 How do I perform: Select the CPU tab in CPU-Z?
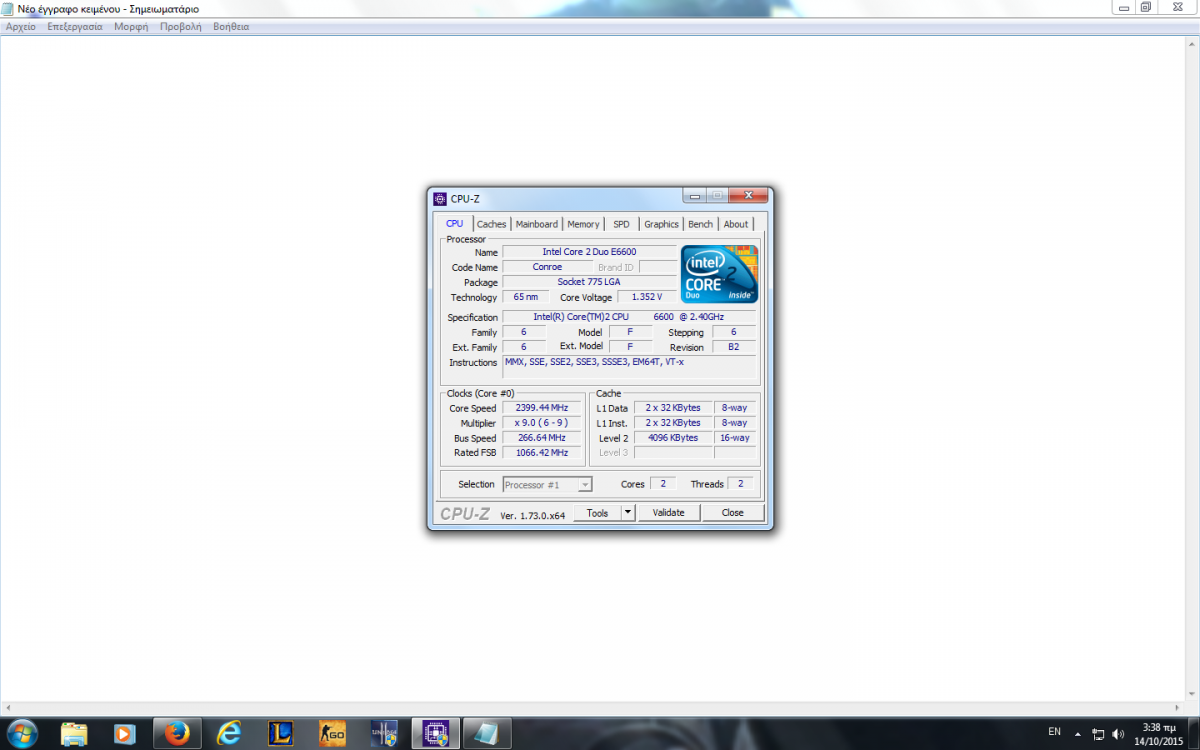[x=455, y=223]
